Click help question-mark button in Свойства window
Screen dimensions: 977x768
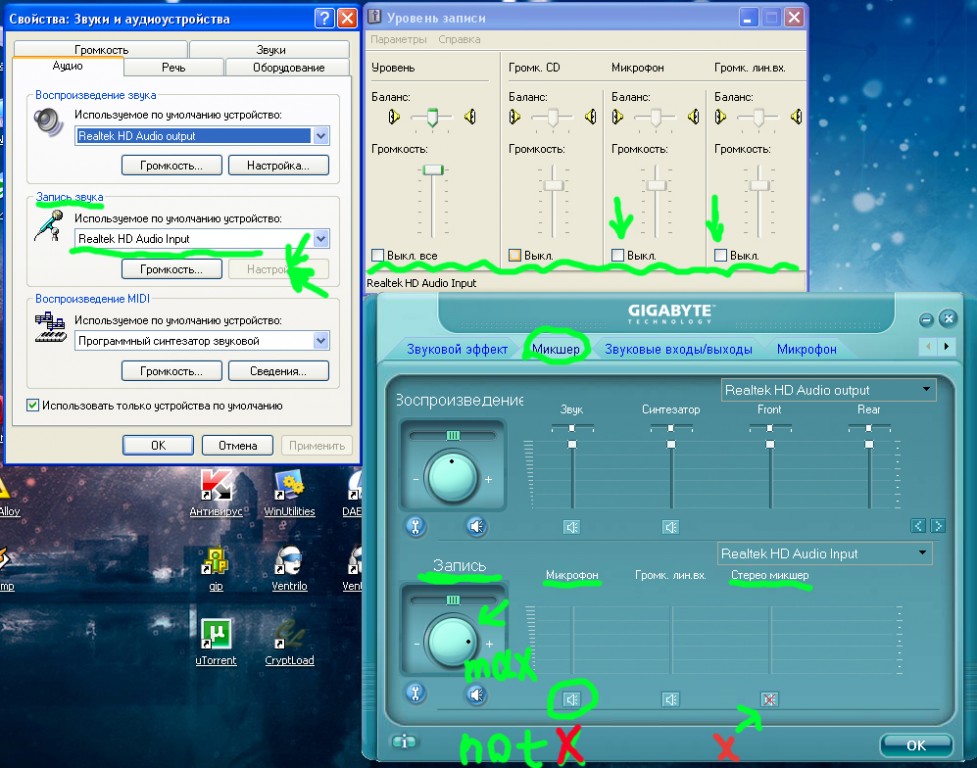[x=324, y=18]
